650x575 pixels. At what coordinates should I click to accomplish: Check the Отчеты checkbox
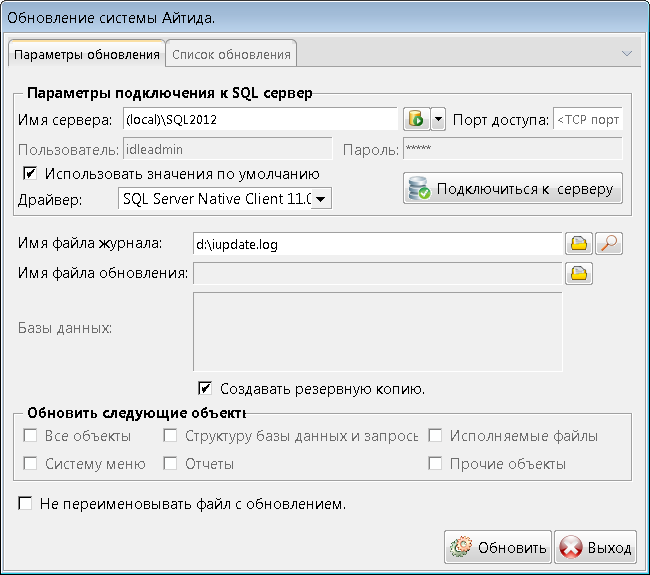170,463
